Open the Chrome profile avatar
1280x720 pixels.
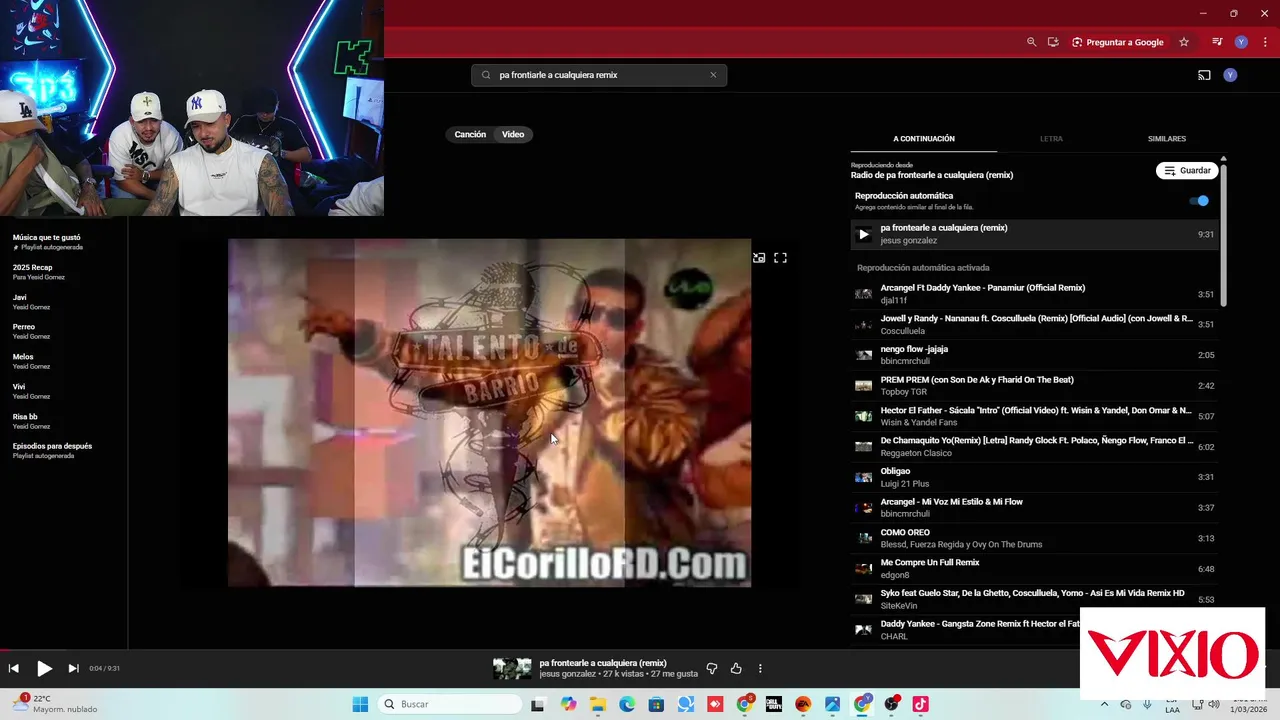click(1241, 42)
